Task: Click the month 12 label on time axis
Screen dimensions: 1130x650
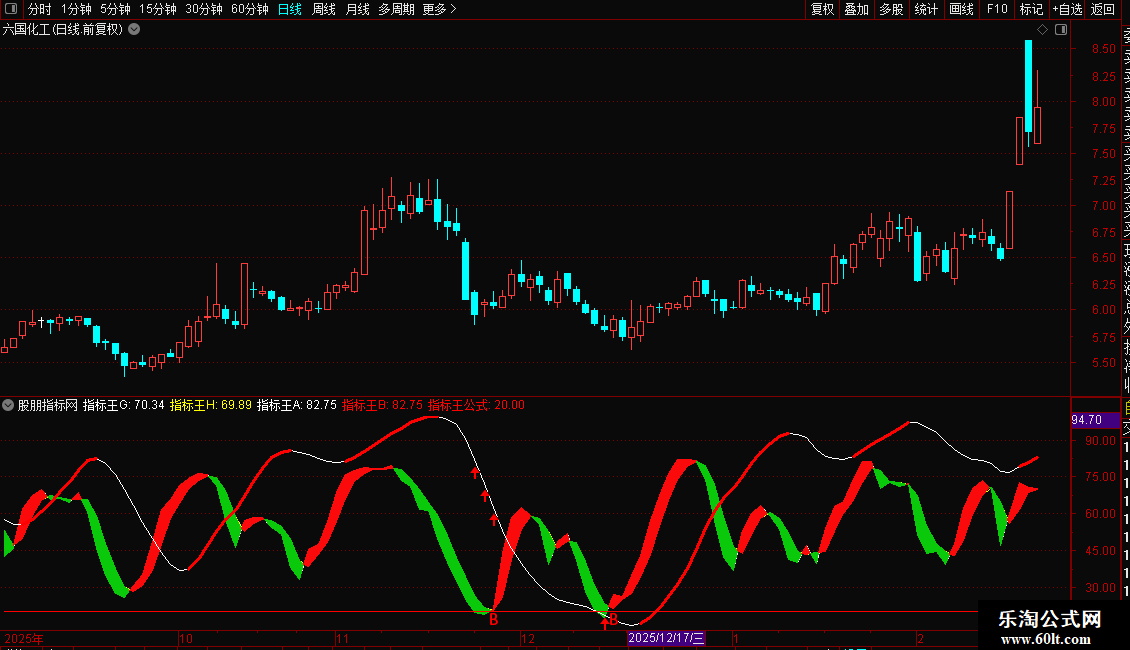Action: (528, 638)
